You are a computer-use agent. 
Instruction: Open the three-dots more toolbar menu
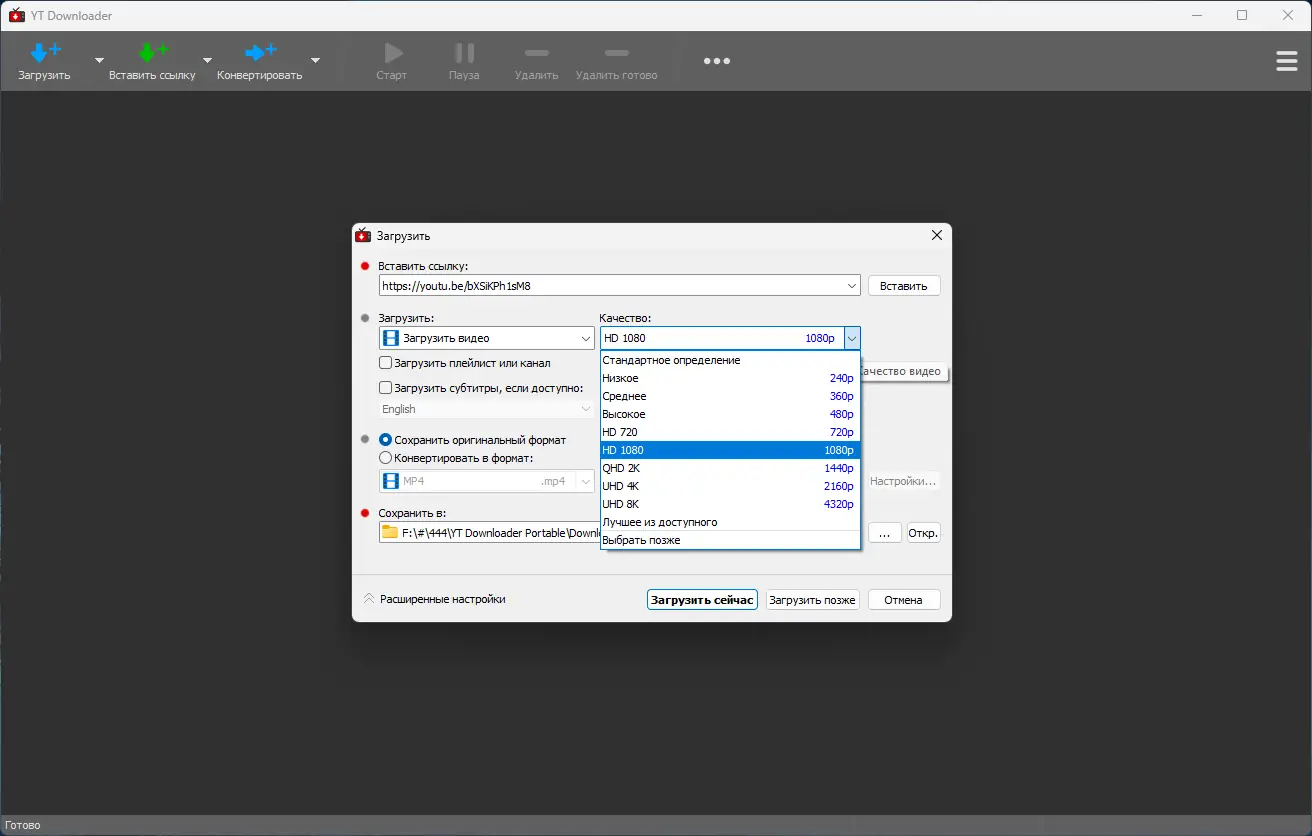(x=717, y=61)
